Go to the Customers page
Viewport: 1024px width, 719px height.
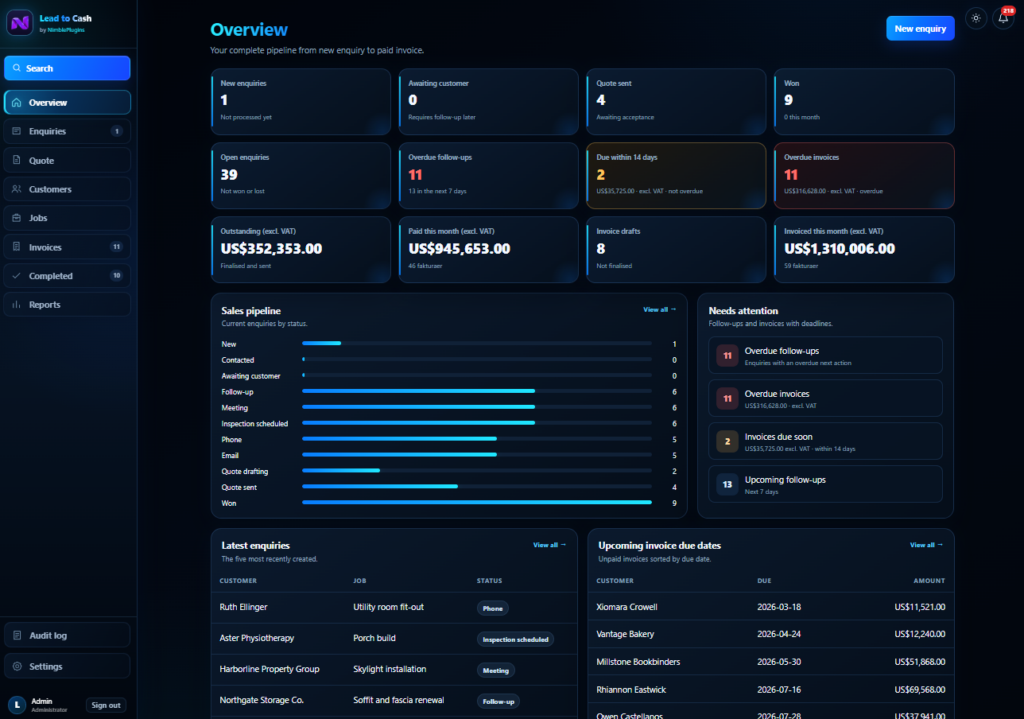[x=67, y=189]
